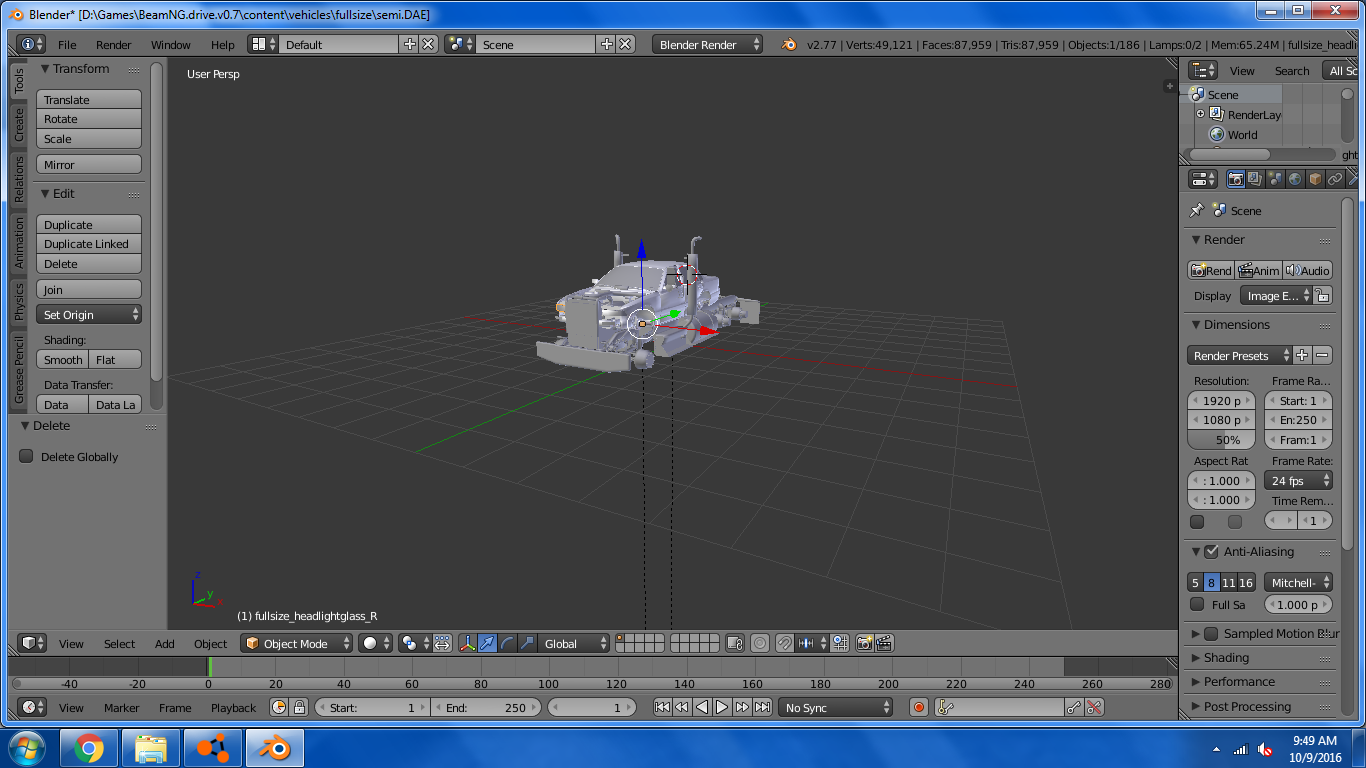Open the Render Presets dropdown

1240,355
